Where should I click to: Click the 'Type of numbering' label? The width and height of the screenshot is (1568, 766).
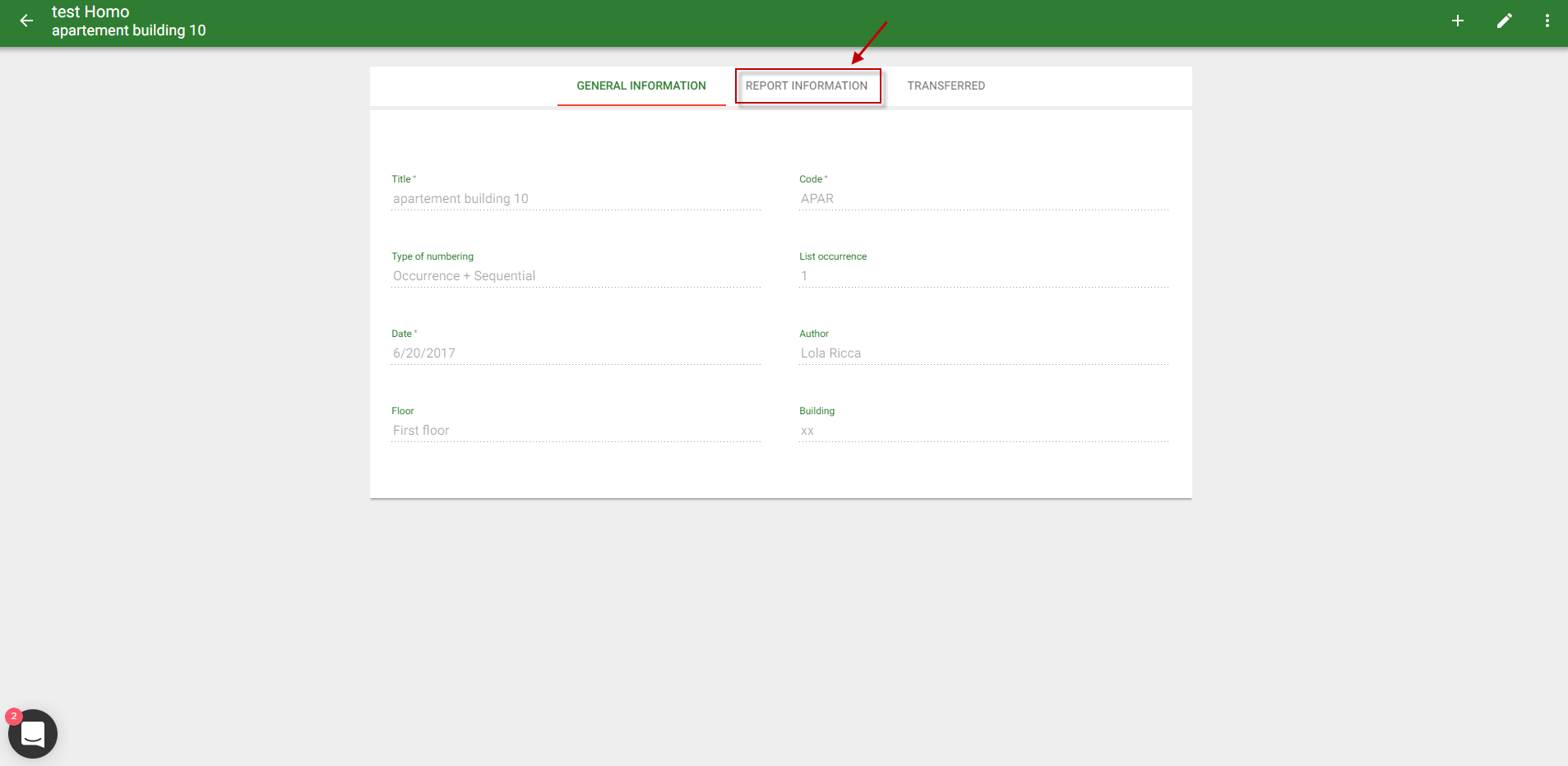click(x=432, y=256)
